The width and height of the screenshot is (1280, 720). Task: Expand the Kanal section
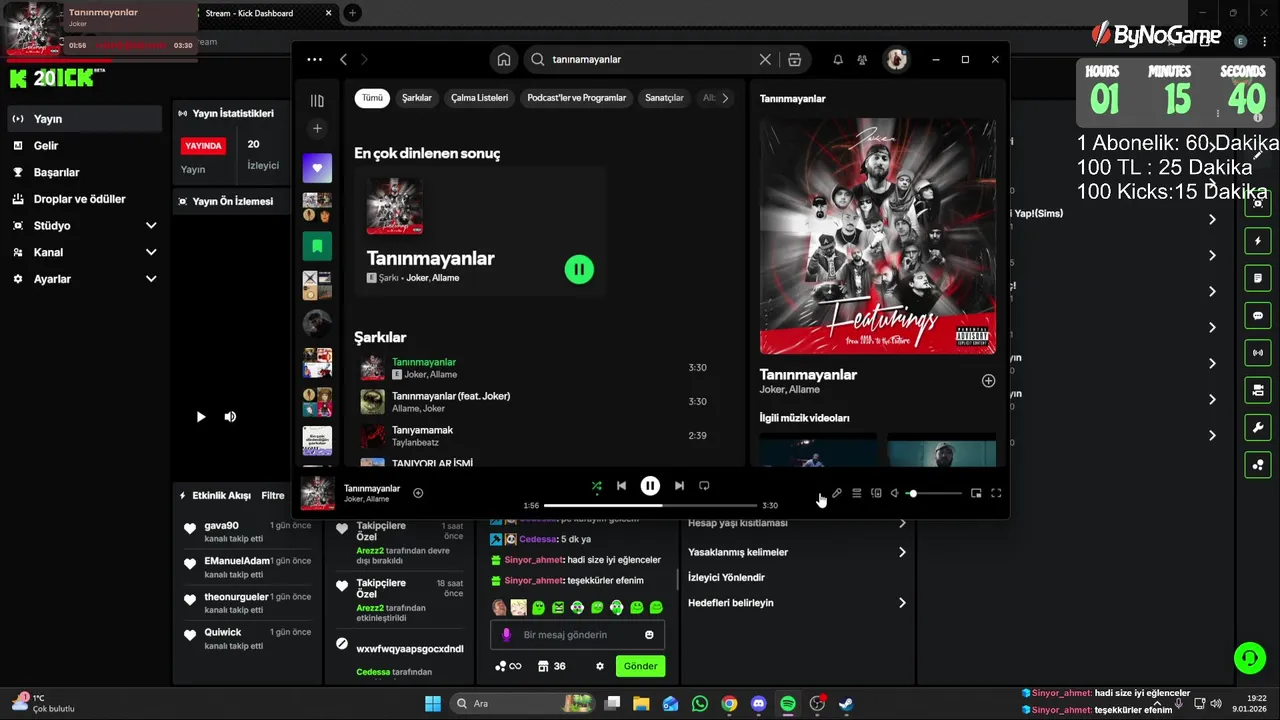tap(84, 252)
